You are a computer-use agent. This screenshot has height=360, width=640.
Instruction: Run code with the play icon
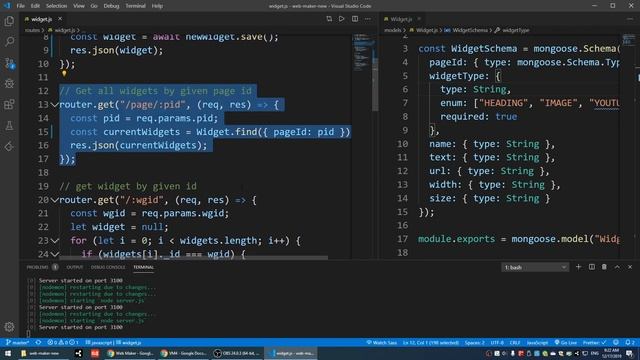342,19
